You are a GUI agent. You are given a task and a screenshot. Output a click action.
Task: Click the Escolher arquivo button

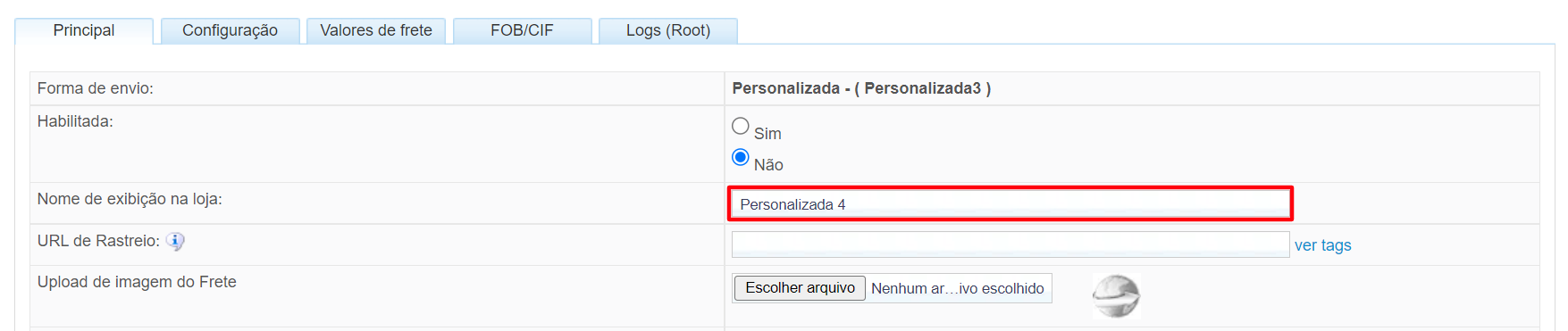pyautogui.click(x=800, y=288)
